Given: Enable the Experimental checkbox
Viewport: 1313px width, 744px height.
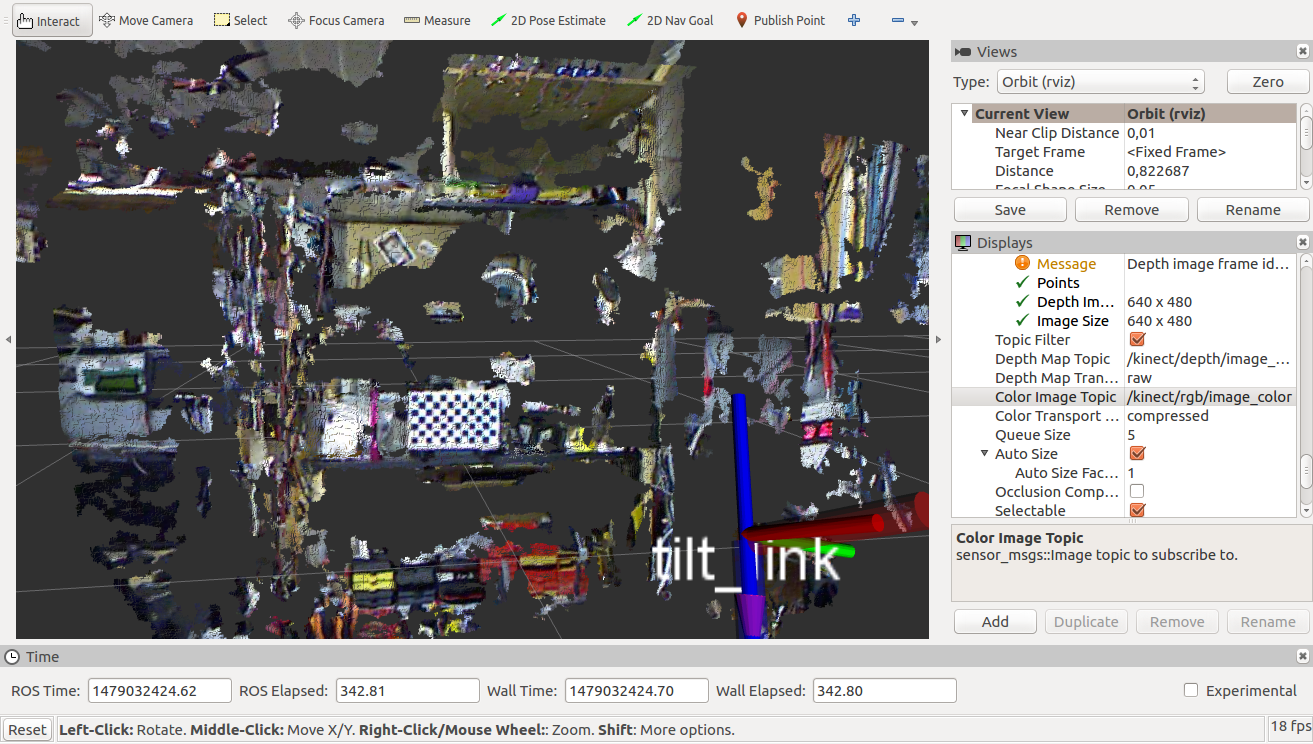Looking at the screenshot, I should [1191, 690].
